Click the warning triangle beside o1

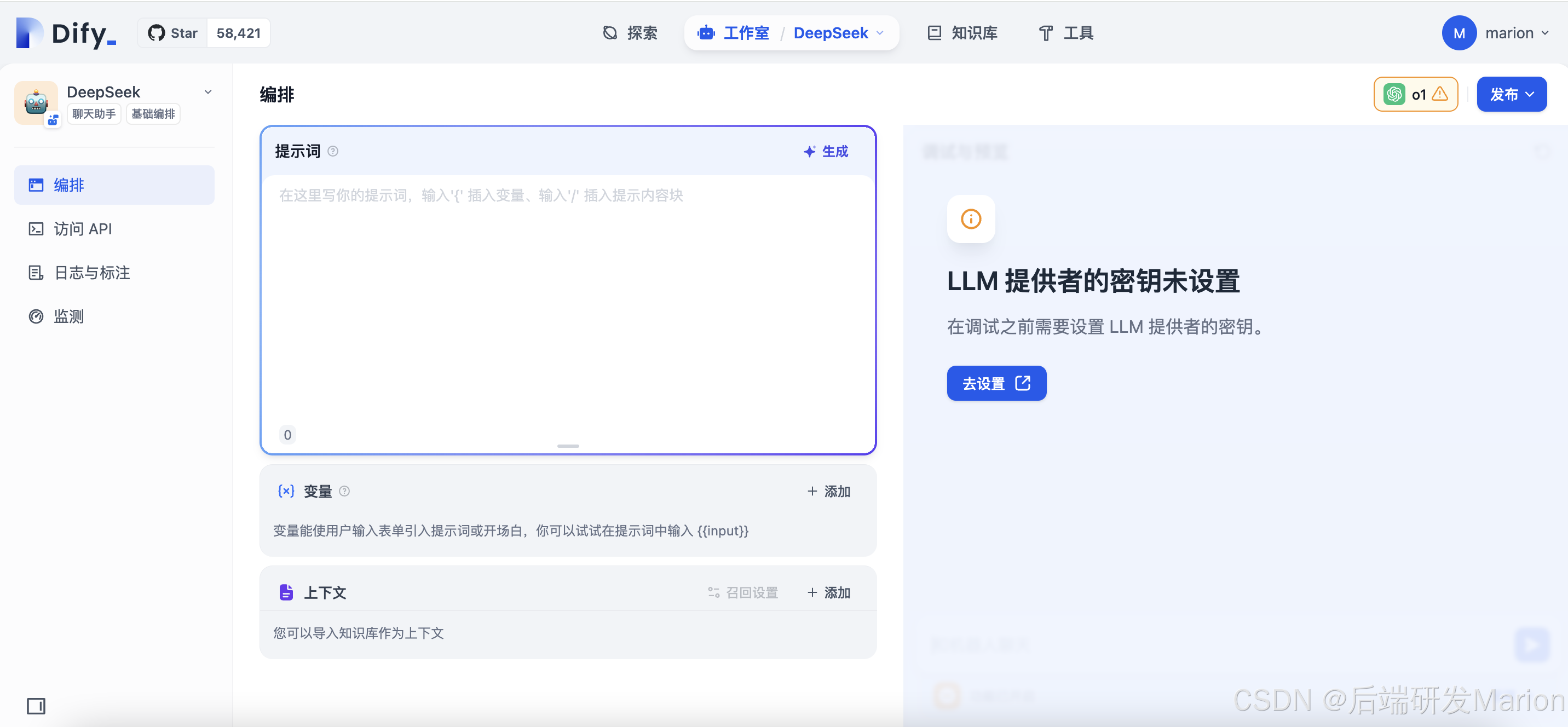point(1440,94)
